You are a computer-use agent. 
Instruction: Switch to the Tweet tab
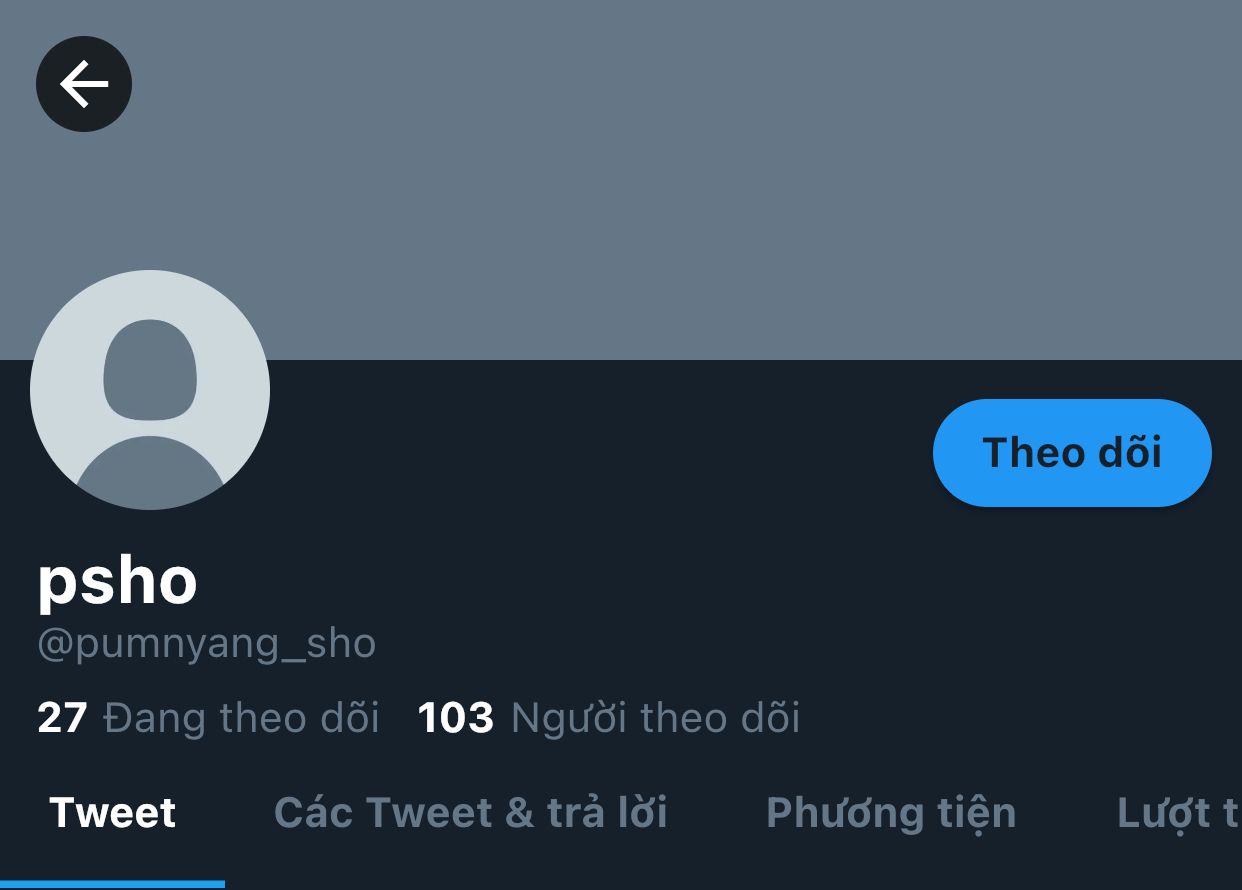(112, 813)
